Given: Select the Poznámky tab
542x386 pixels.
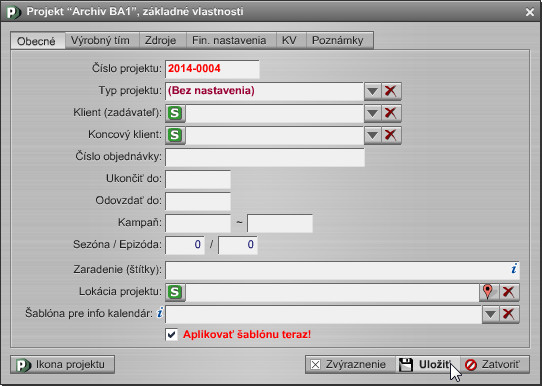Looking at the screenshot, I should tap(339, 40).
